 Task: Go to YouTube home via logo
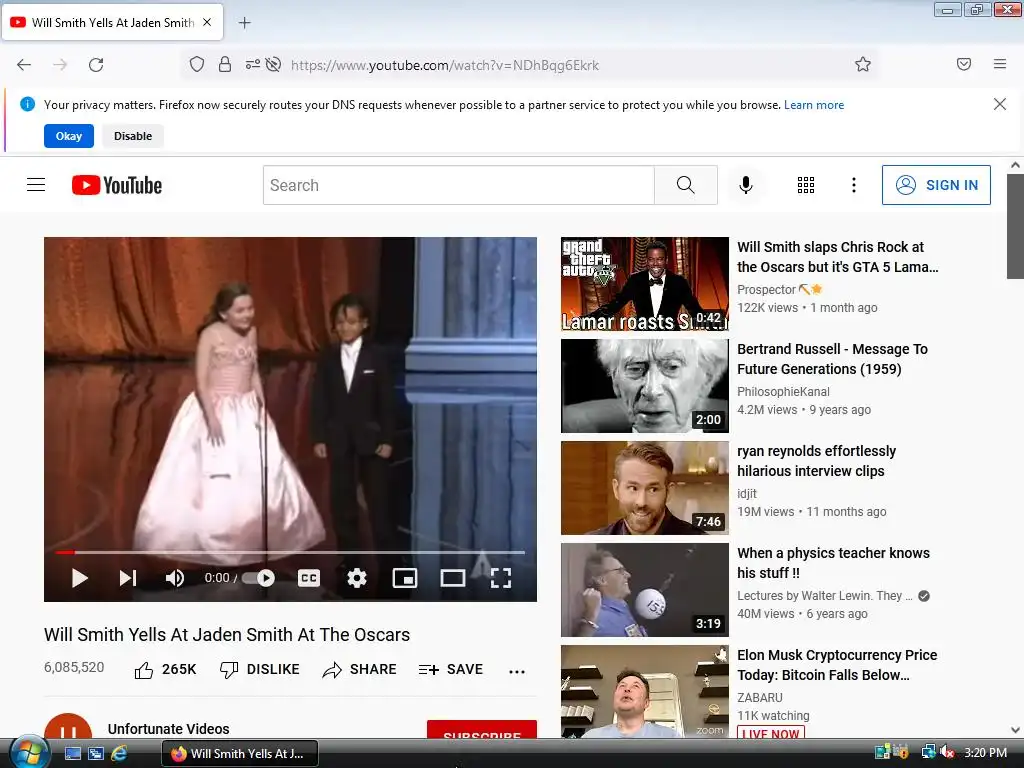point(117,185)
